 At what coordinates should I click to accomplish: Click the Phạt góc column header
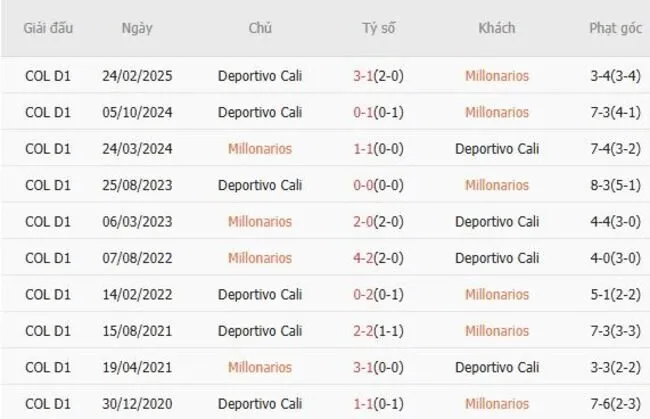tap(616, 28)
